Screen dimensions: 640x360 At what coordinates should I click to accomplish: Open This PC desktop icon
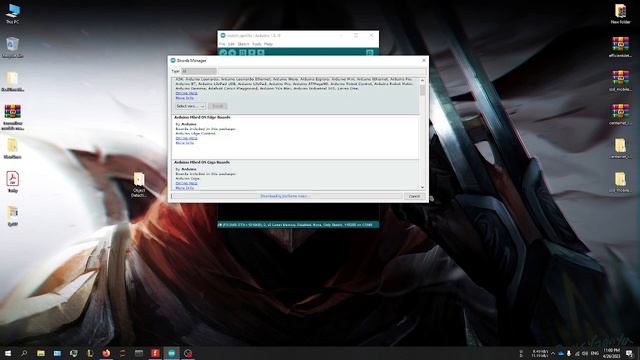pos(13,13)
